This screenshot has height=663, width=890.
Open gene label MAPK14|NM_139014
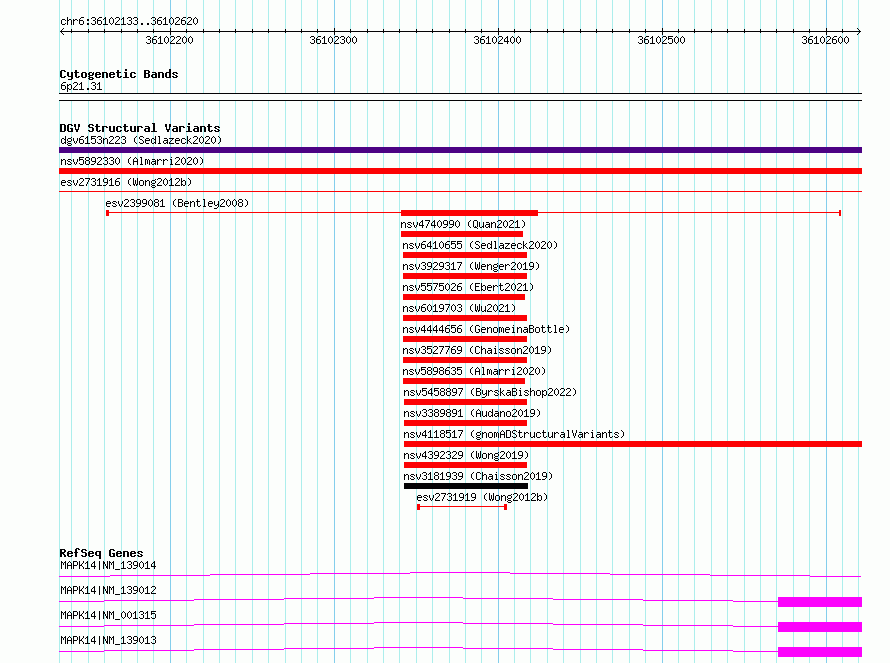[x=108, y=565]
